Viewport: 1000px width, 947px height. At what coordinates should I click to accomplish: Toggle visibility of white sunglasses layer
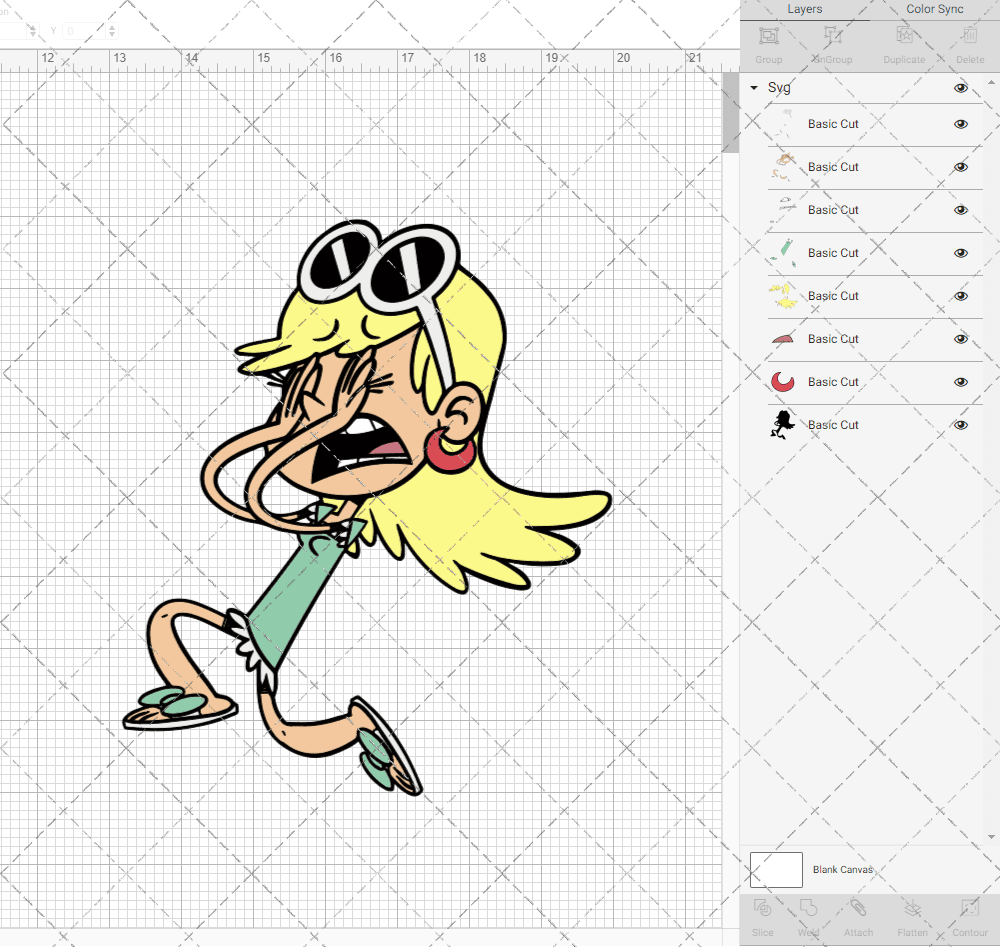[x=961, y=210]
